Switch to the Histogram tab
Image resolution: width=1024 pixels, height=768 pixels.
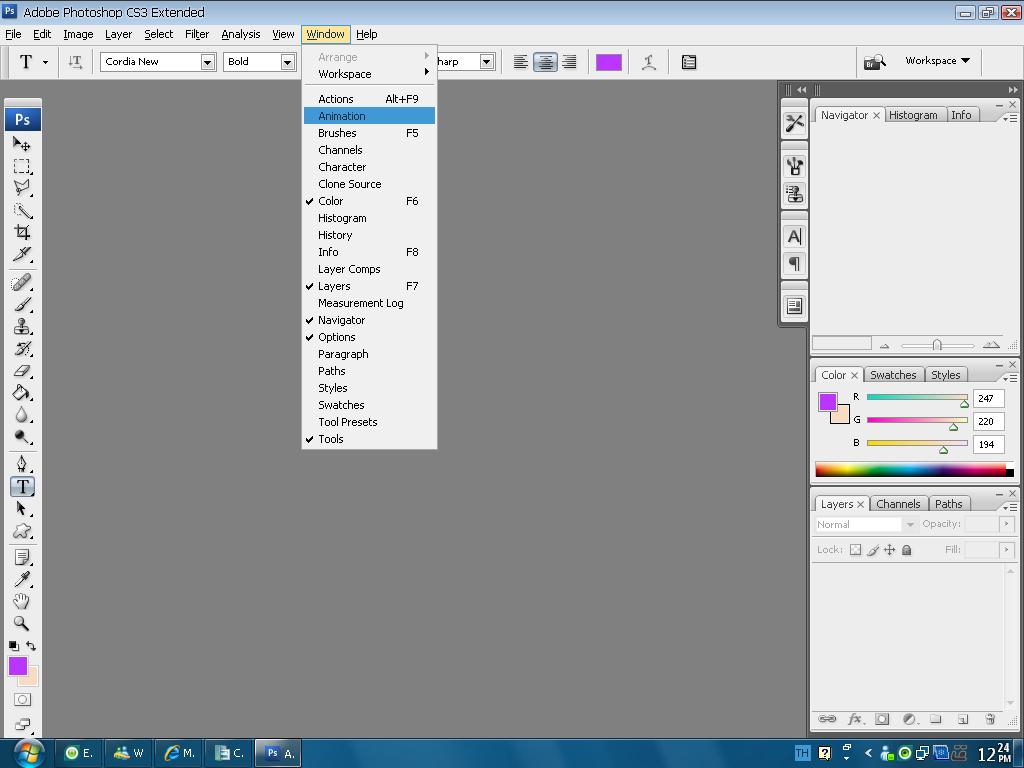click(x=913, y=115)
